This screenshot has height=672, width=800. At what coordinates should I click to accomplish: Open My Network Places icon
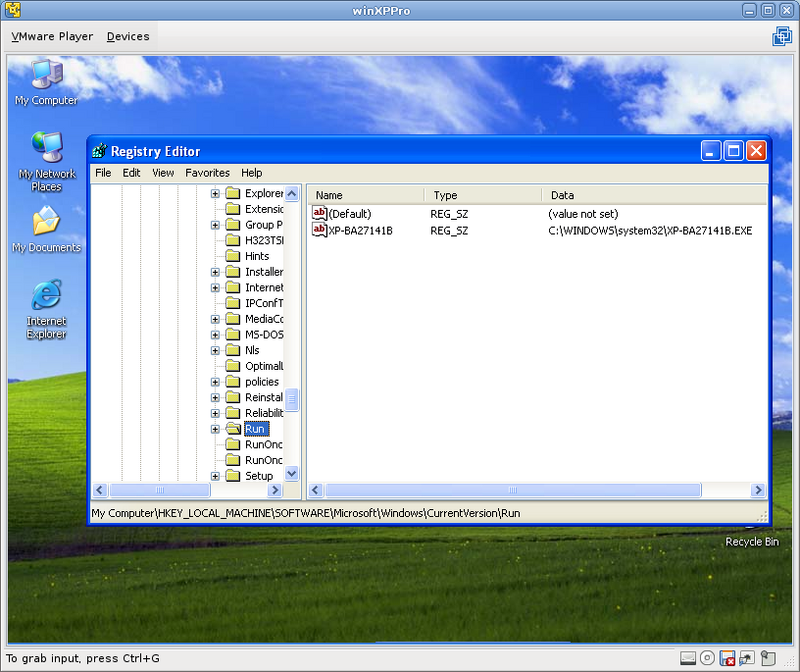coord(46,148)
